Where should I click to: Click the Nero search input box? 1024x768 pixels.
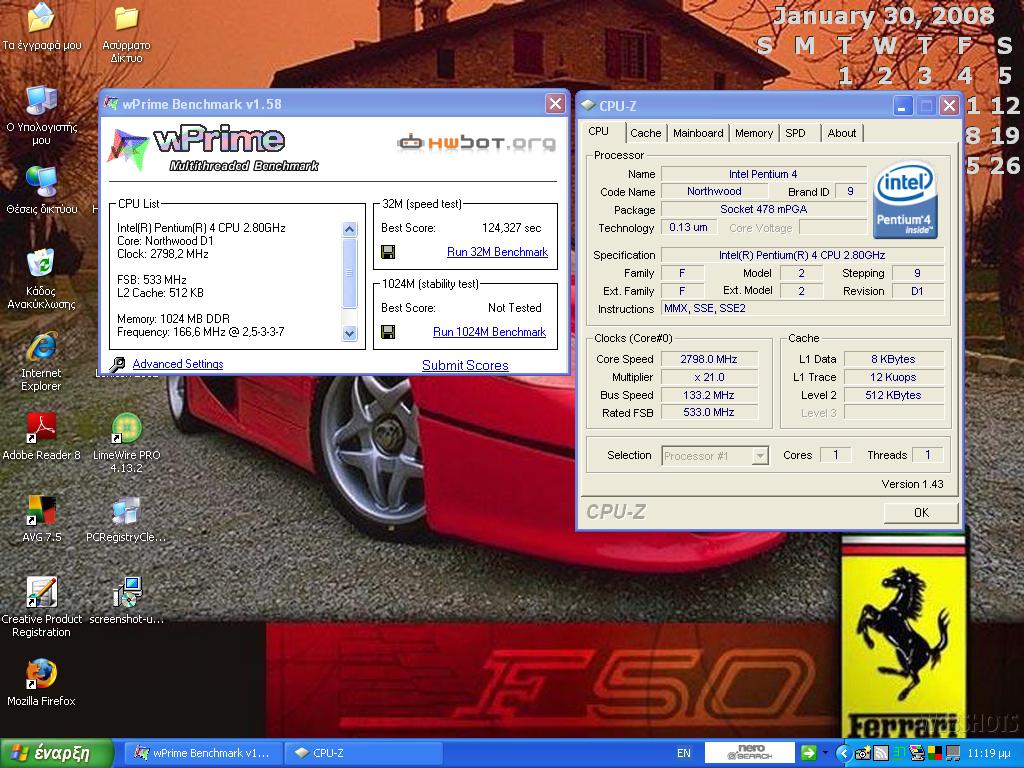click(750, 752)
